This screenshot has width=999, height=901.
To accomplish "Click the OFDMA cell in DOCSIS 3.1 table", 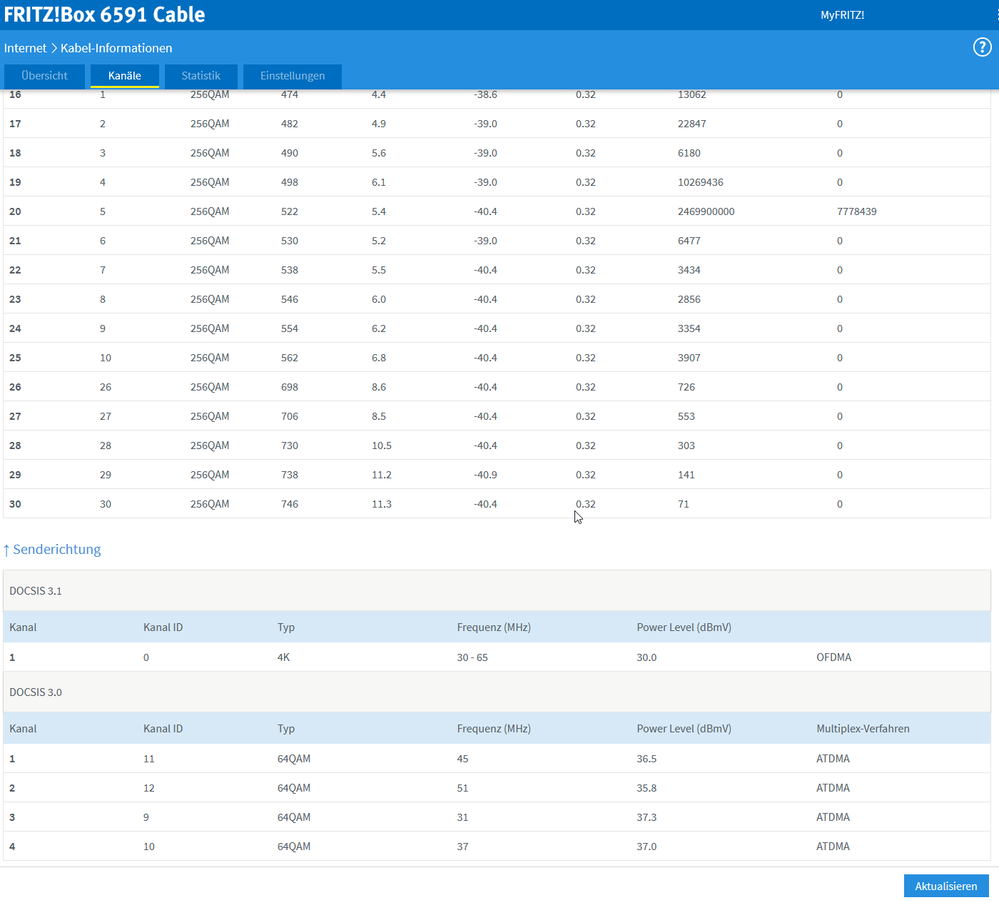I will click(834, 658).
